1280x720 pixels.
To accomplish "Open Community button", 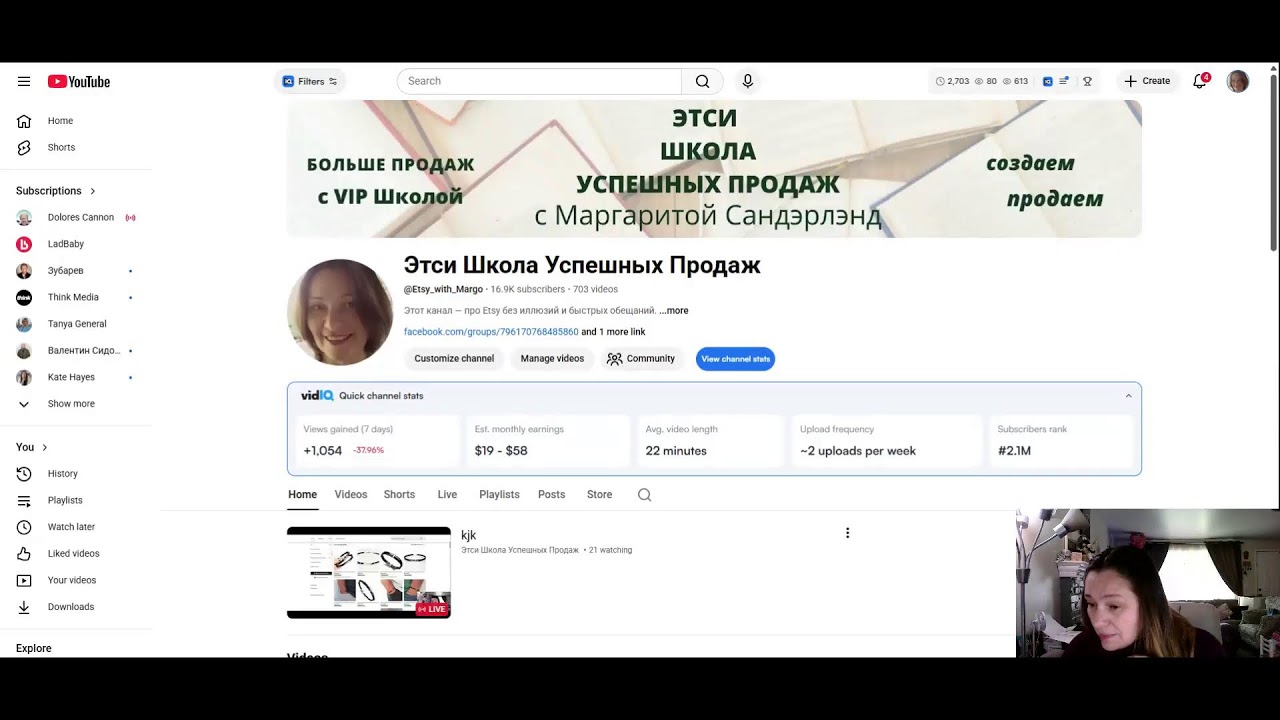I will (641, 359).
